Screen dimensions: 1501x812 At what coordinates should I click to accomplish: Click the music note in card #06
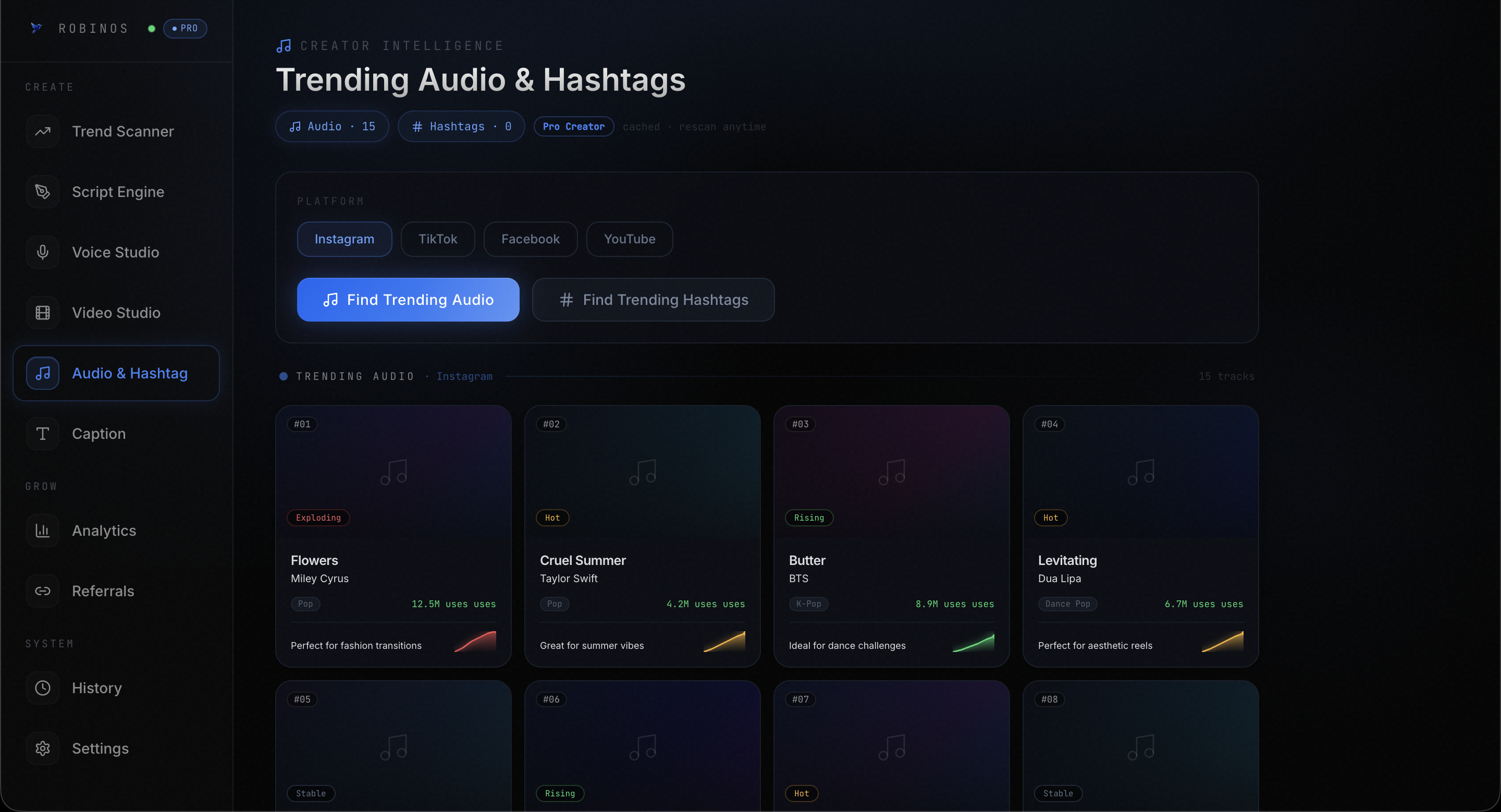(x=643, y=747)
